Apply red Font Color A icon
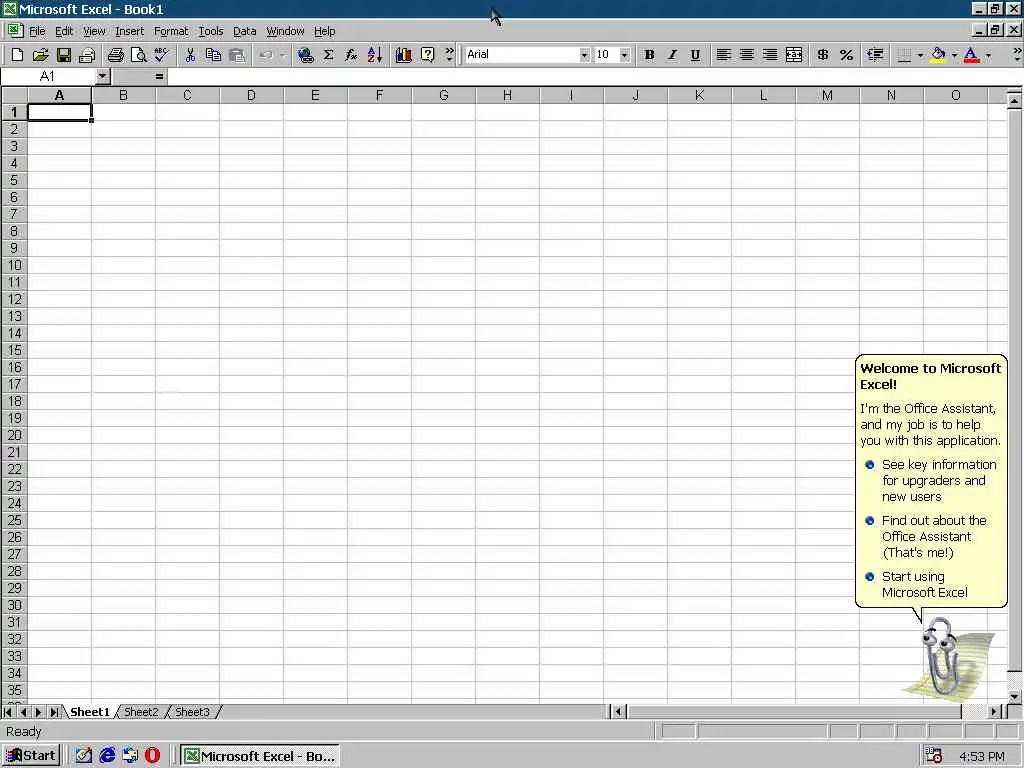Image resolution: width=1024 pixels, height=768 pixels. coord(971,56)
